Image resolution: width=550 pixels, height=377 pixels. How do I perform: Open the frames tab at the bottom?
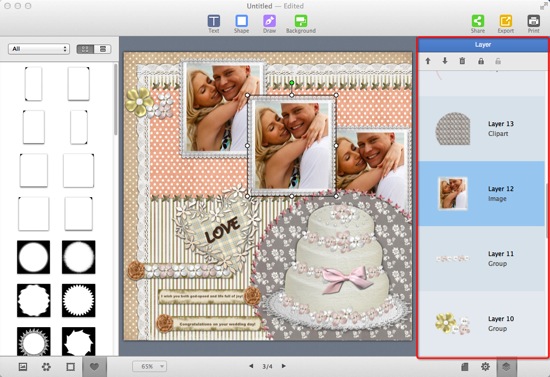(71, 367)
